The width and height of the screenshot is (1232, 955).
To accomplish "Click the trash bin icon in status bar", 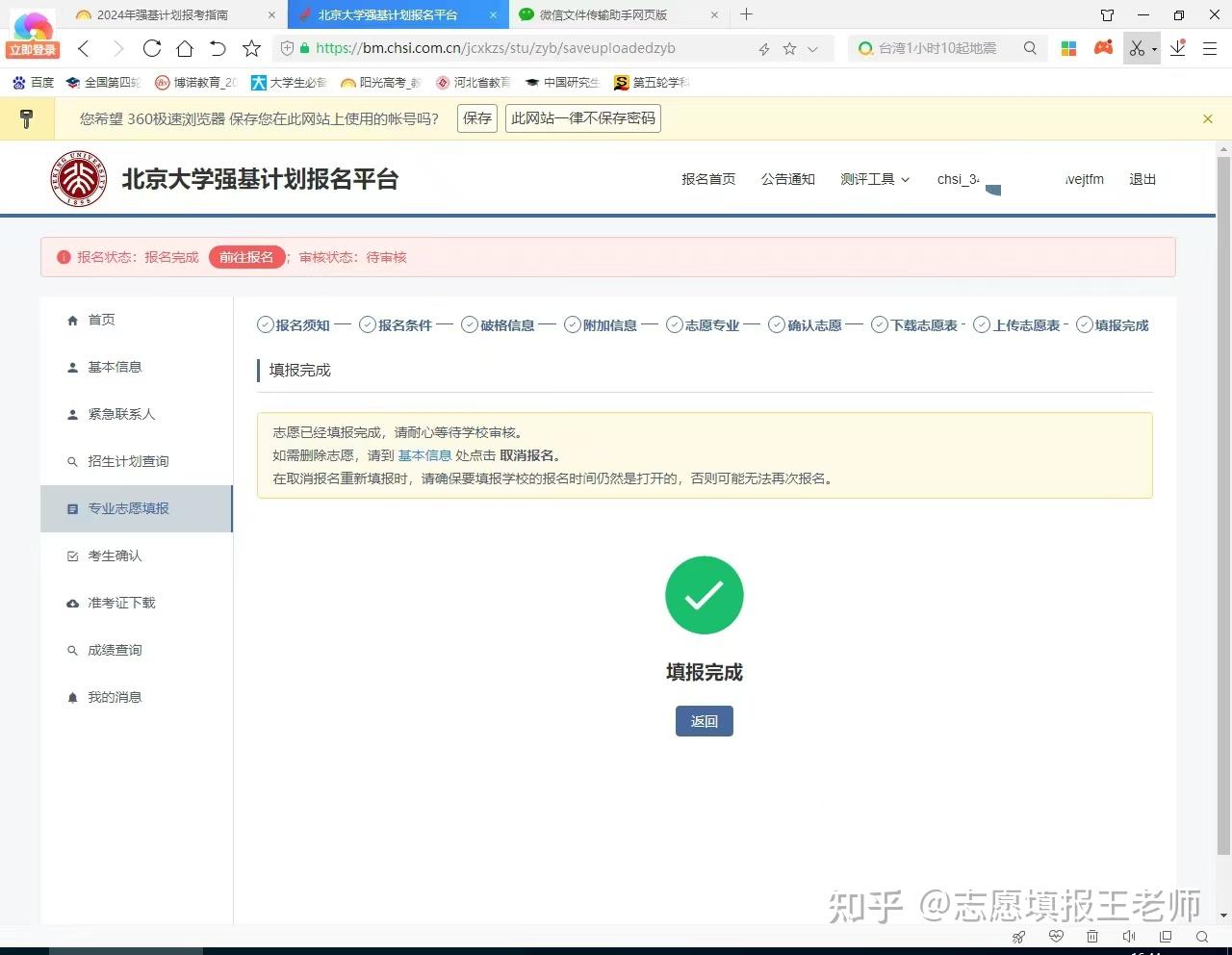I will coord(1092,937).
